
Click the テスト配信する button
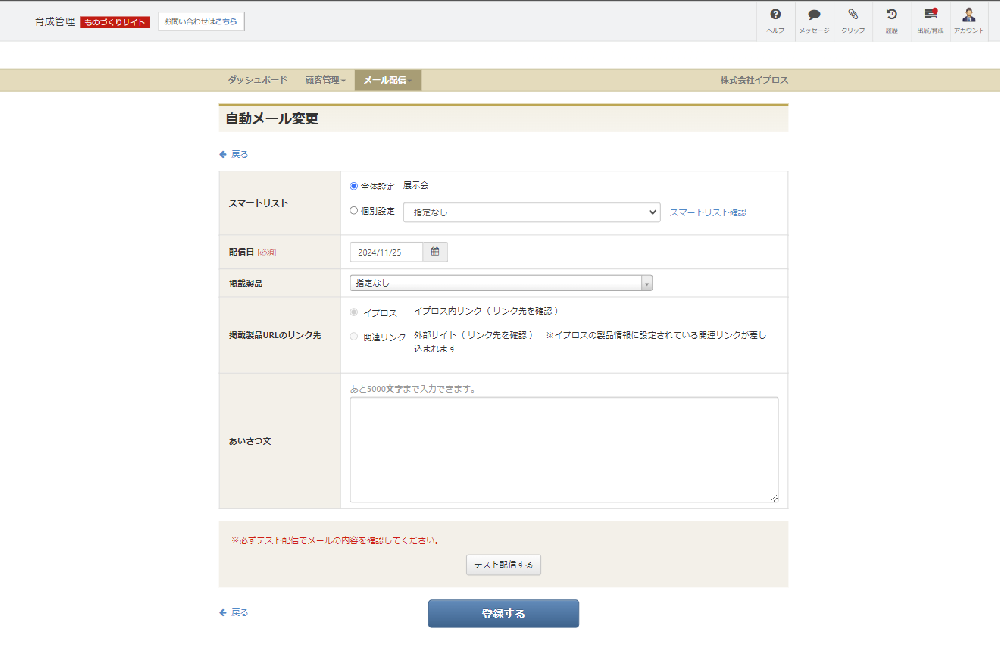[503, 565]
